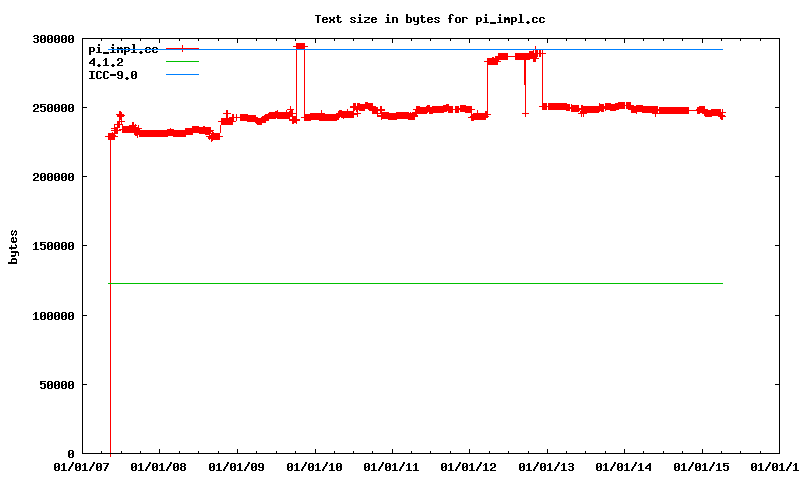This screenshot has width=800, height=480.
Task: Click the blue ICC-9.0 legend line sample
Action: [x=183, y=75]
